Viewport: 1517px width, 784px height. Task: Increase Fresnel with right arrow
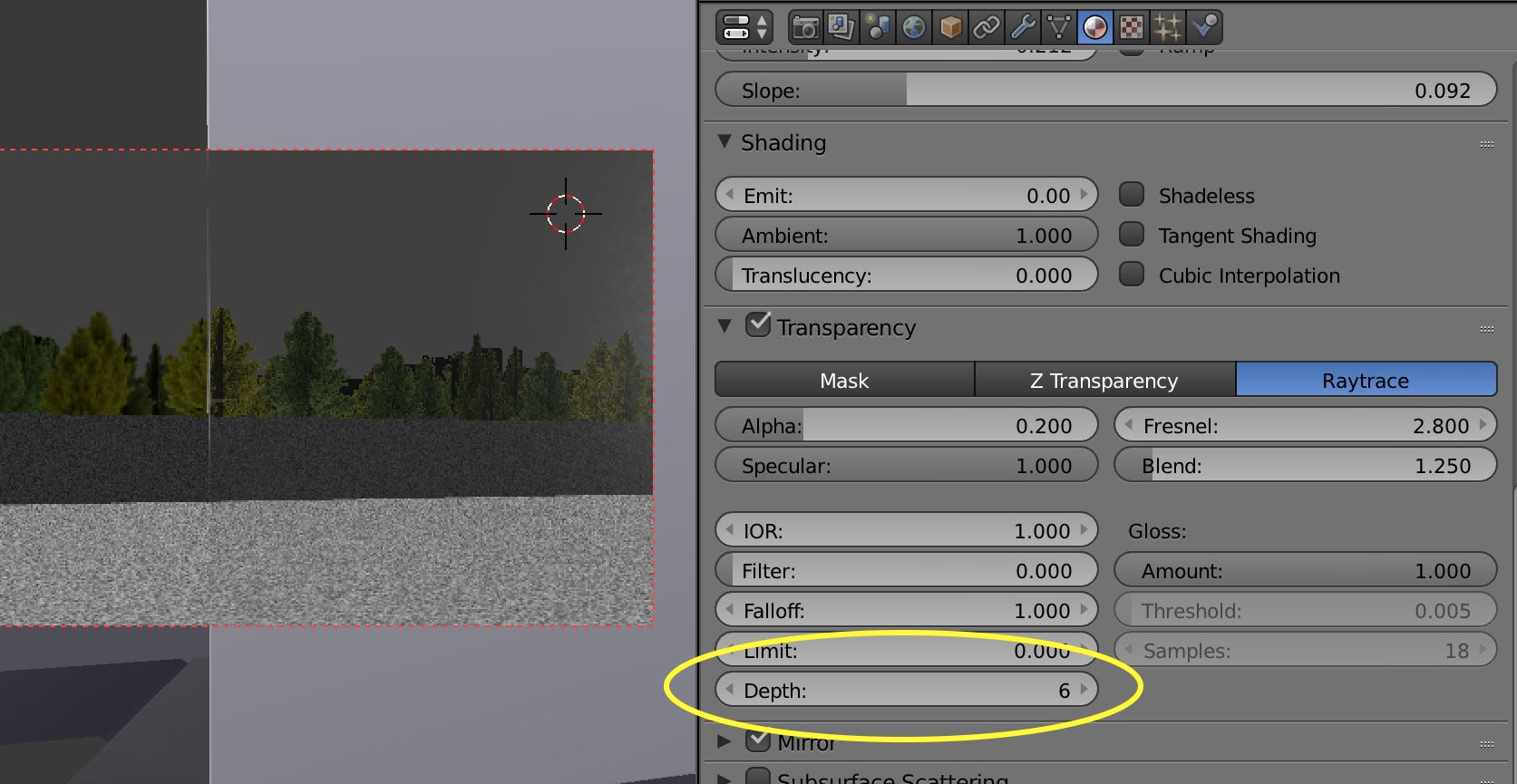[x=1483, y=425]
